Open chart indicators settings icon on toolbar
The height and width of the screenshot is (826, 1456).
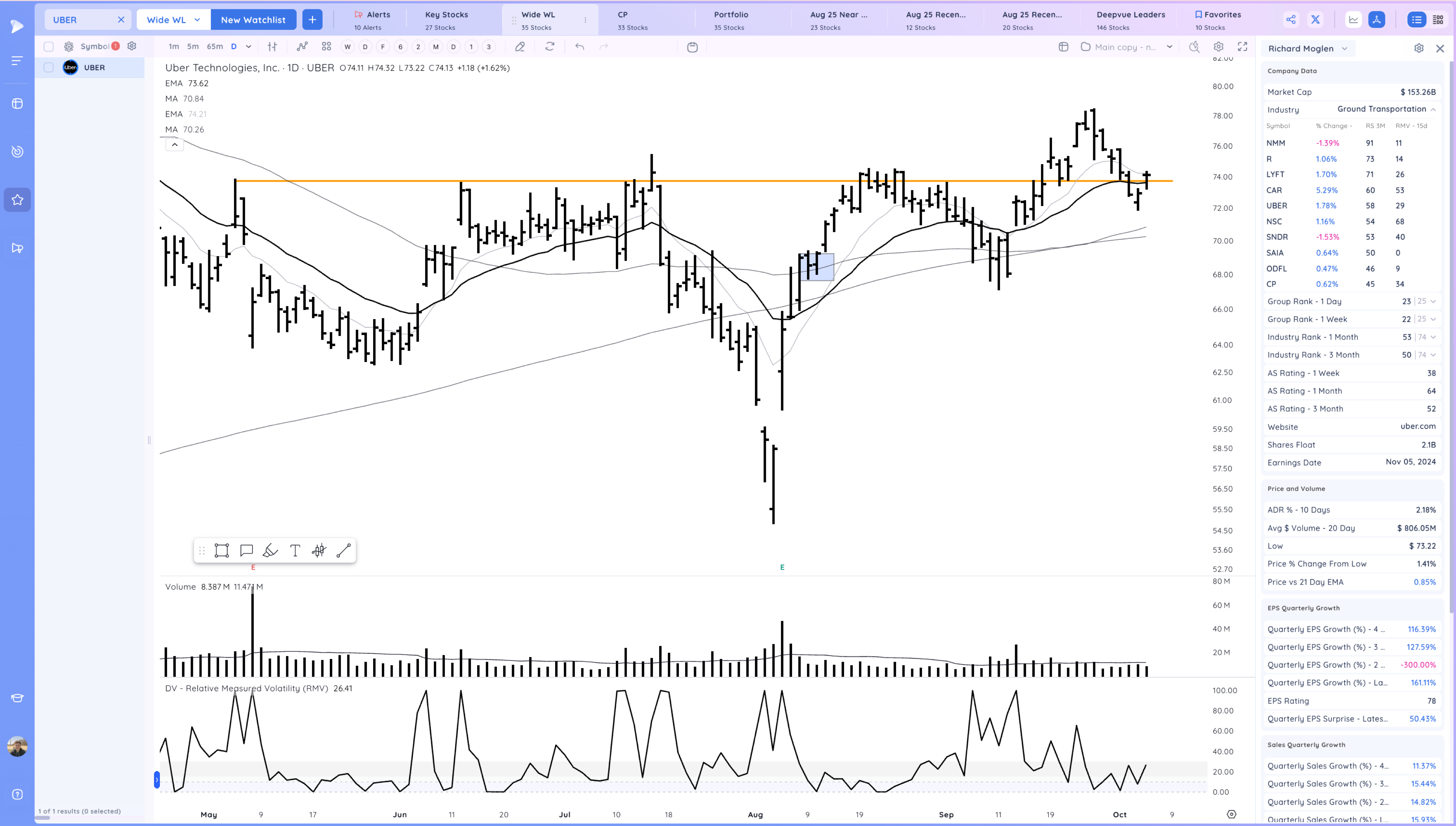[273, 47]
